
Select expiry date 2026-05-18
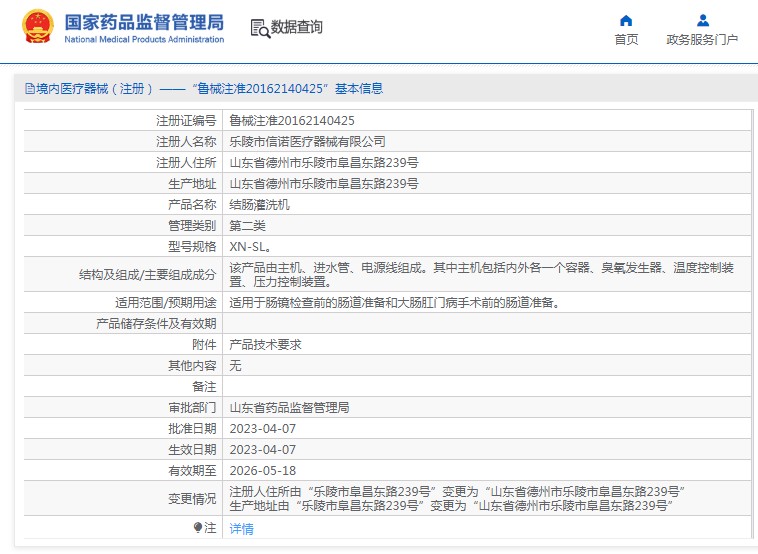pyautogui.click(x=262, y=471)
